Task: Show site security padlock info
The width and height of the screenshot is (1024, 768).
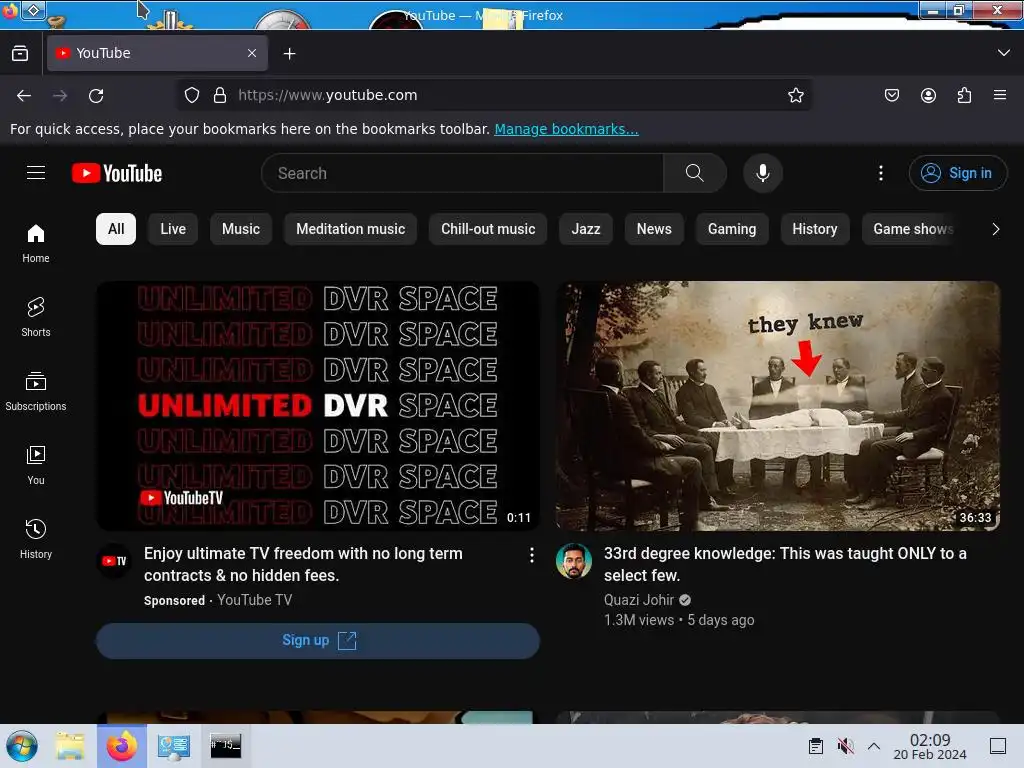Action: tap(220, 95)
